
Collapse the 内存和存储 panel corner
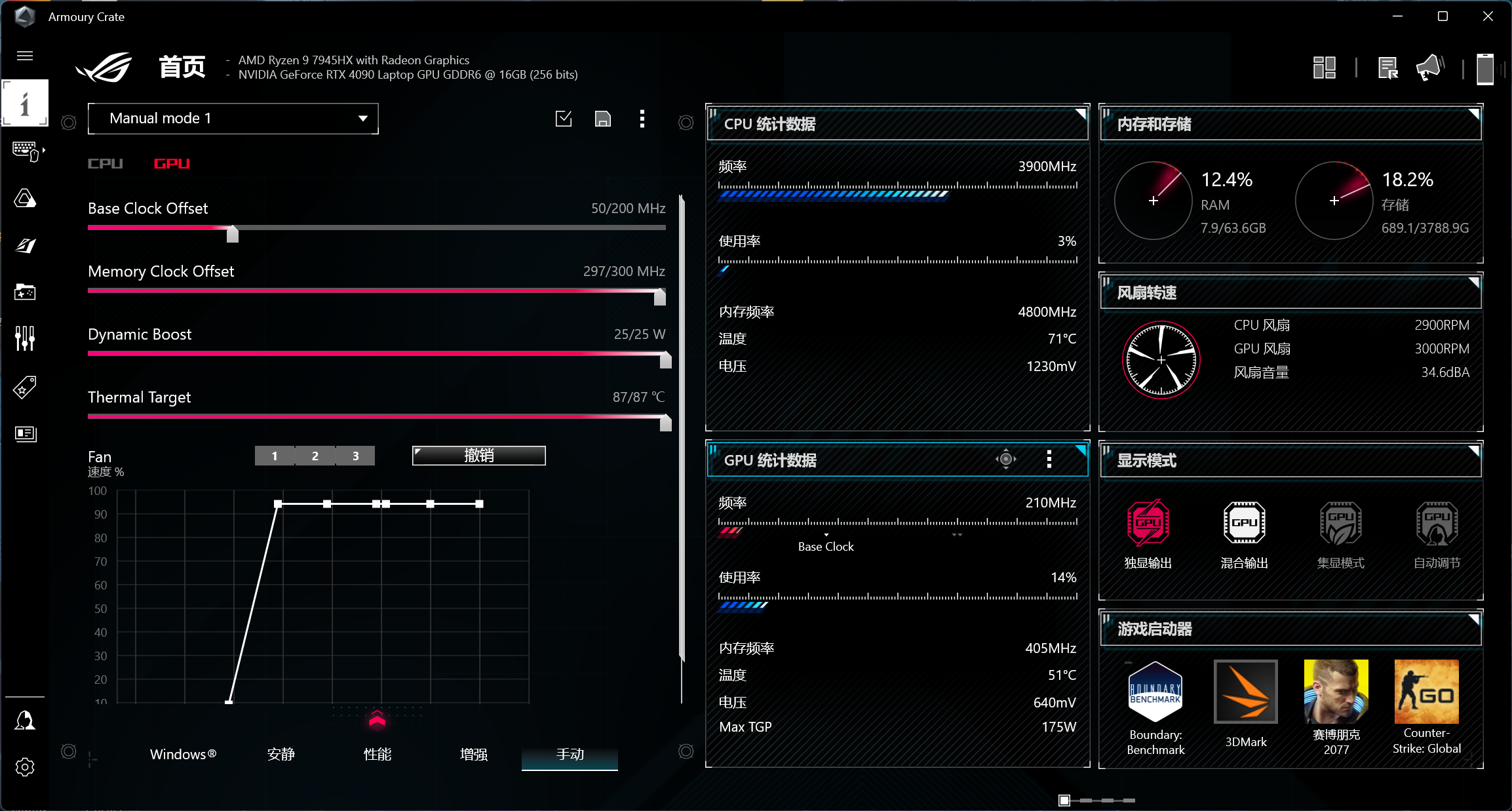click(x=1474, y=114)
